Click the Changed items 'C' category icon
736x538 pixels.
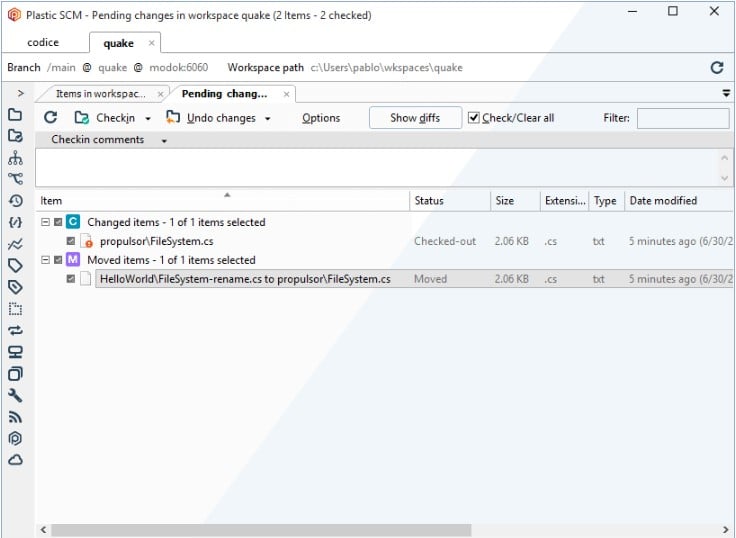(x=73, y=221)
